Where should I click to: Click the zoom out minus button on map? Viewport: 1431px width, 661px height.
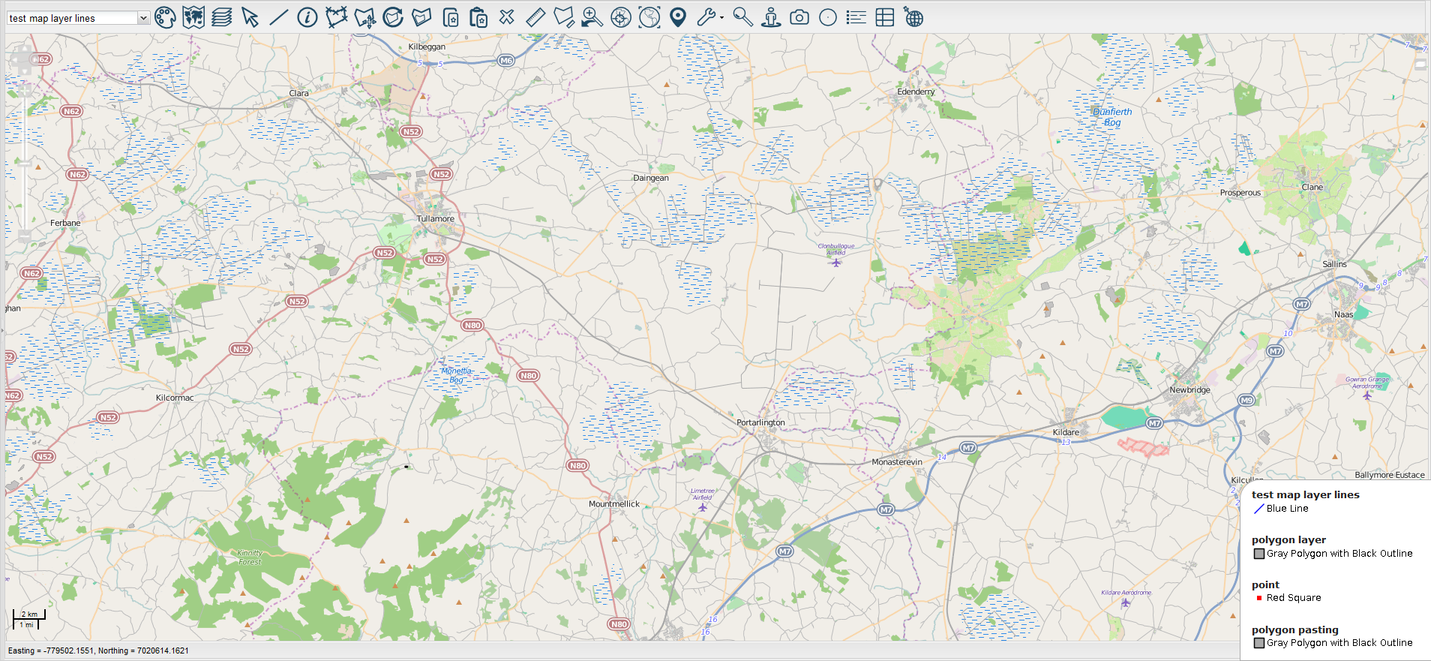tap(24, 236)
